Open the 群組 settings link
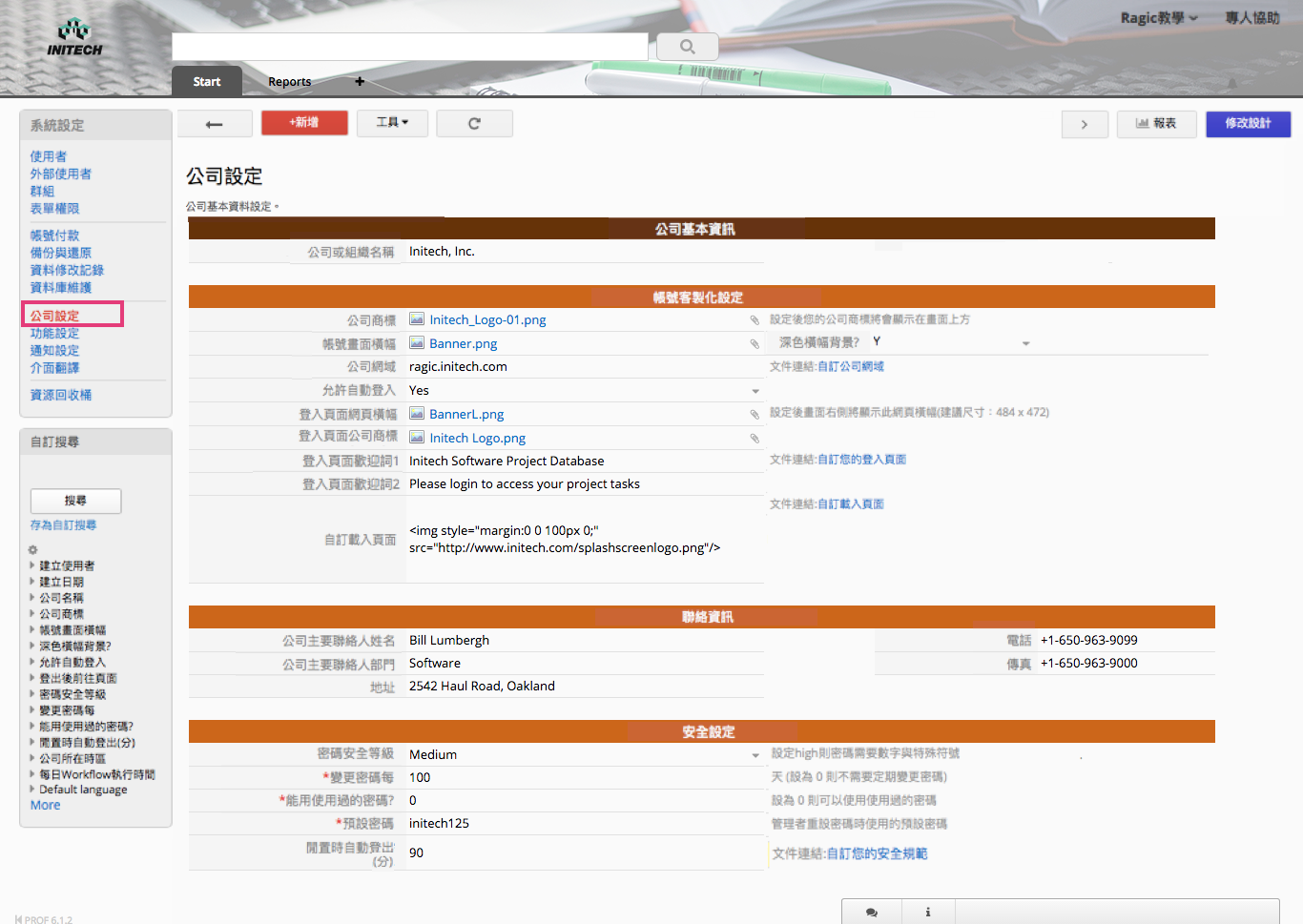The image size is (1303, 924). pos(42,191)
